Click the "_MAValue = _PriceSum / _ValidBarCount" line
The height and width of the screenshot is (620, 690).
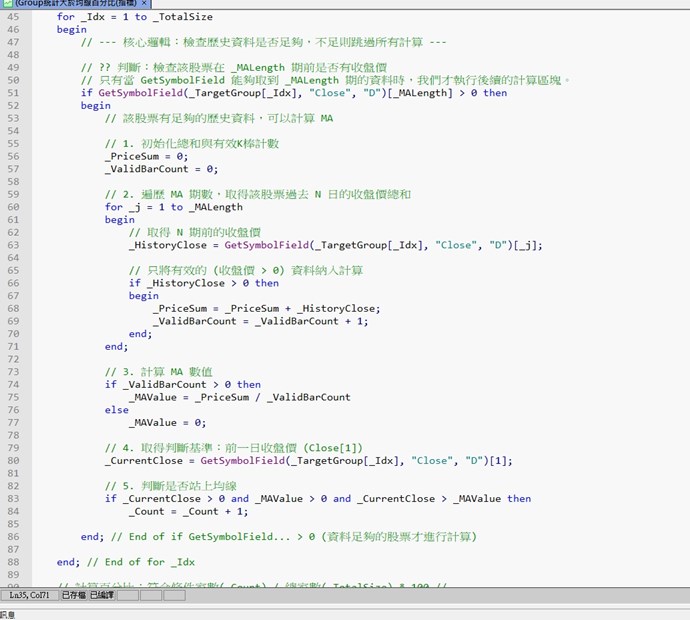tap(240, 397)
